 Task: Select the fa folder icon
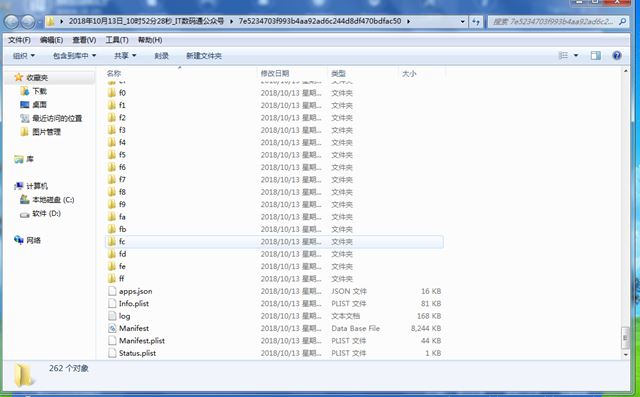point(111,217)
